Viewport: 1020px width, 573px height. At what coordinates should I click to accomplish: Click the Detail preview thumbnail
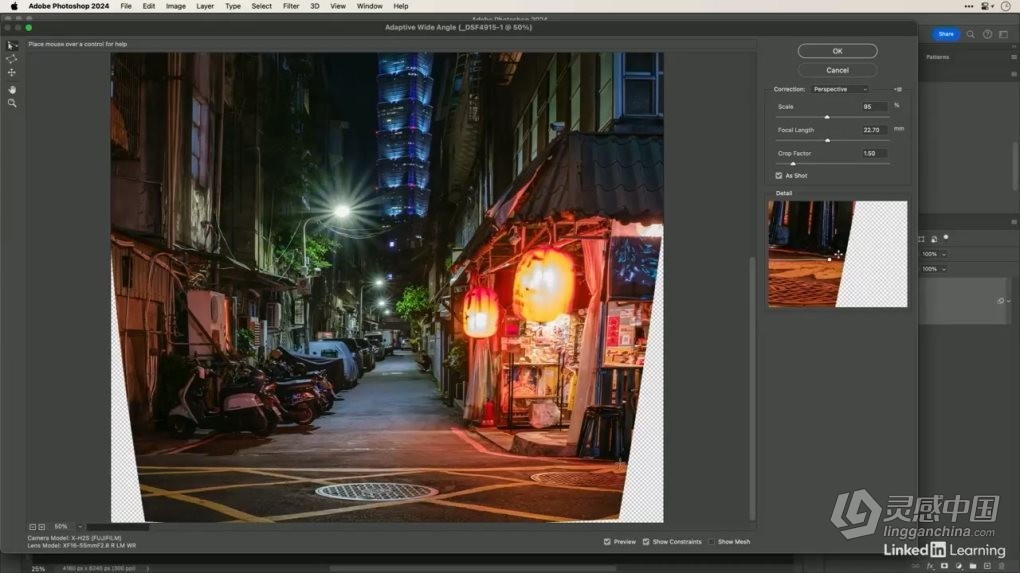click(x=837, y=254)
